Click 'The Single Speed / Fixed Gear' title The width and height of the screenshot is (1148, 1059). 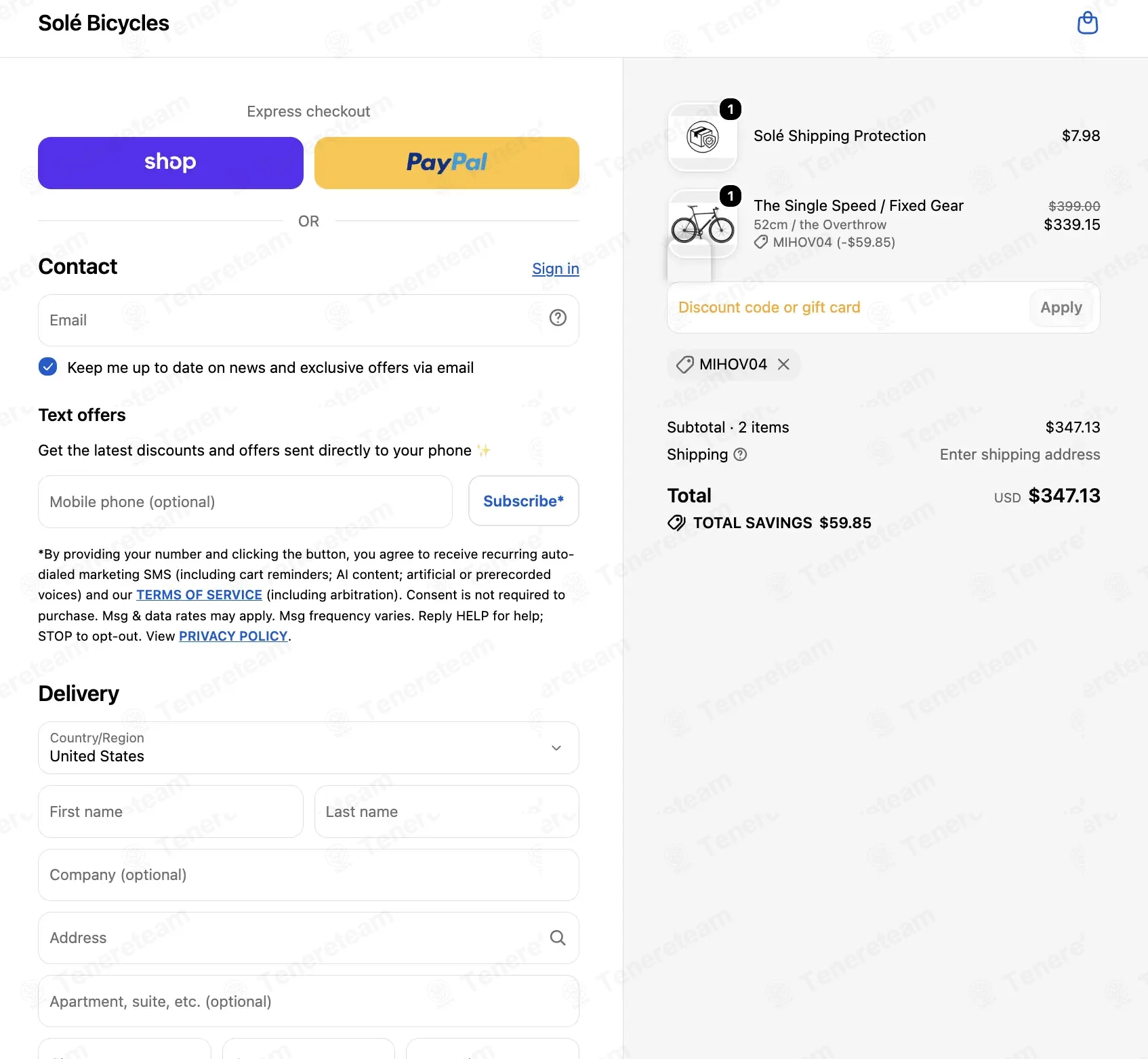858,205
